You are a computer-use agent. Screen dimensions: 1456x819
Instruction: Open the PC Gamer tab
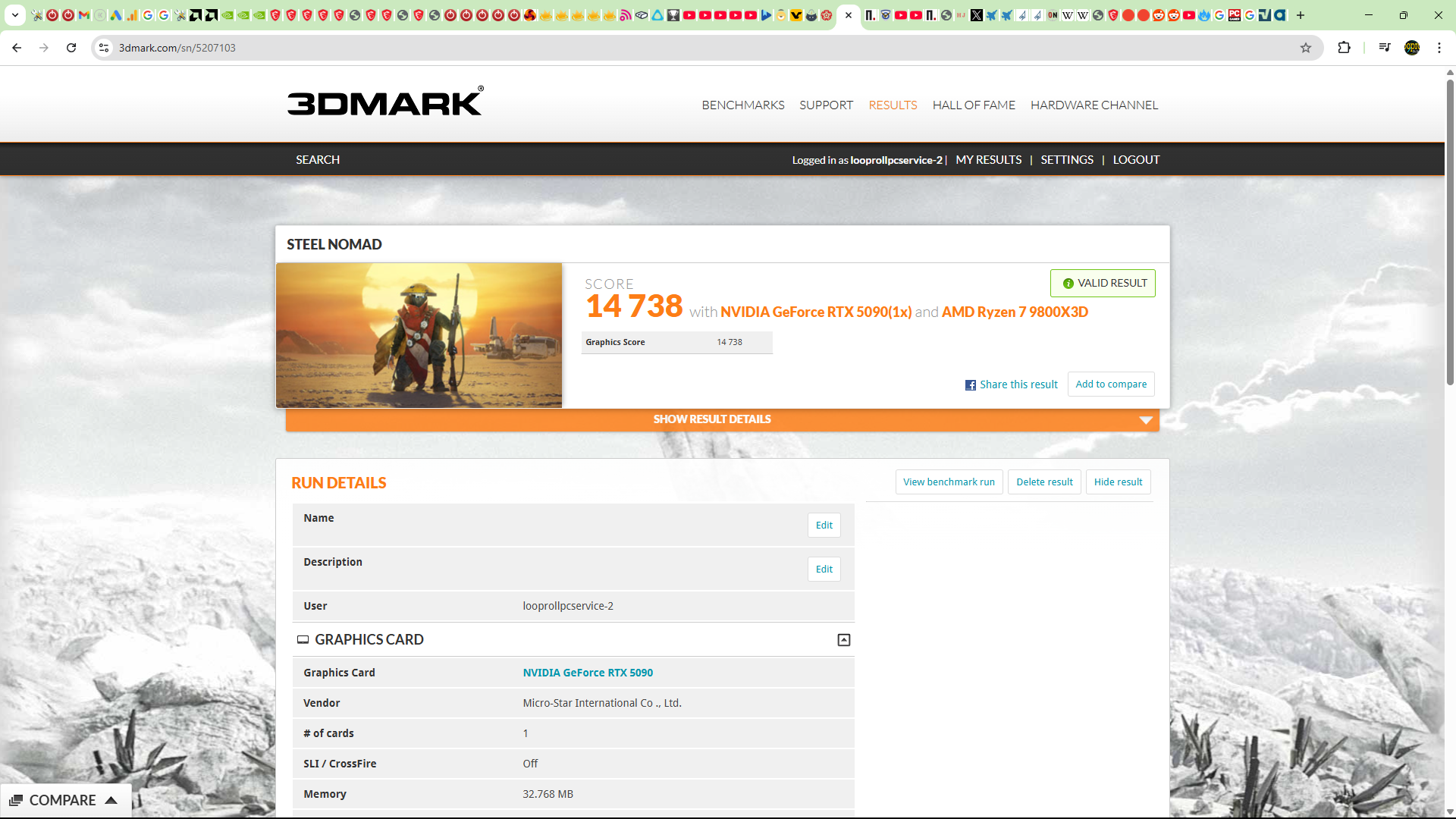click(x=1234, y=15)
